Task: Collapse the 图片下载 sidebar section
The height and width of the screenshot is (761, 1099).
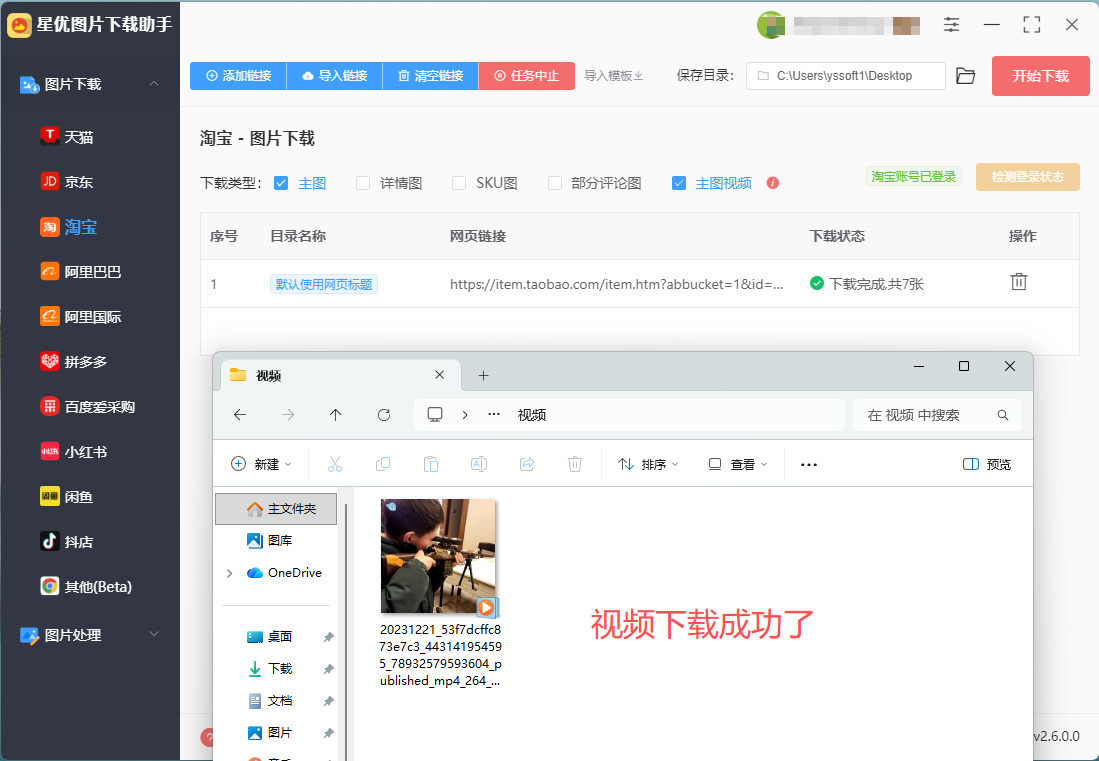Action: tap(153, 84)
